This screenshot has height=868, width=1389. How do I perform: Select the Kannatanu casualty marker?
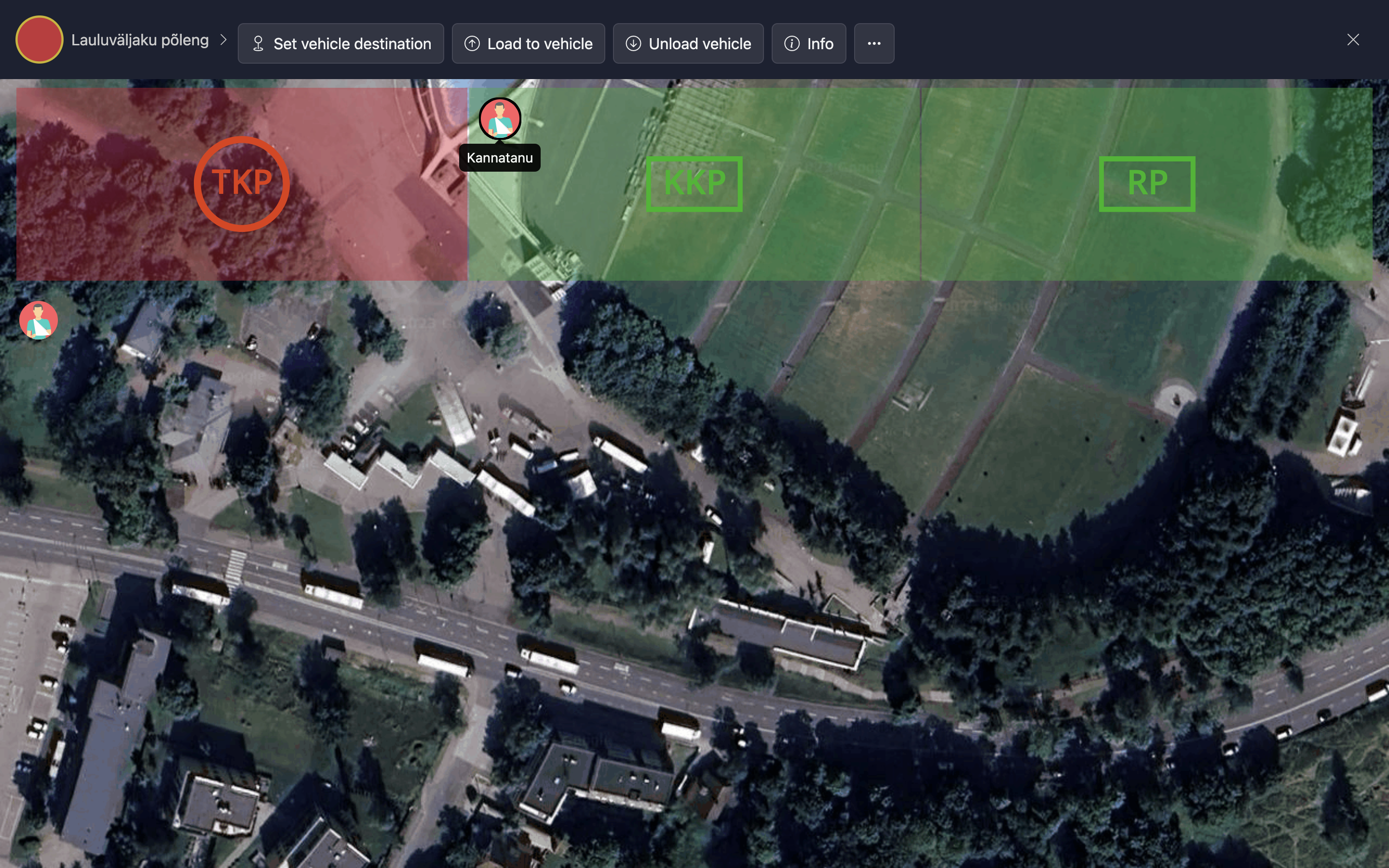point(500,118)
